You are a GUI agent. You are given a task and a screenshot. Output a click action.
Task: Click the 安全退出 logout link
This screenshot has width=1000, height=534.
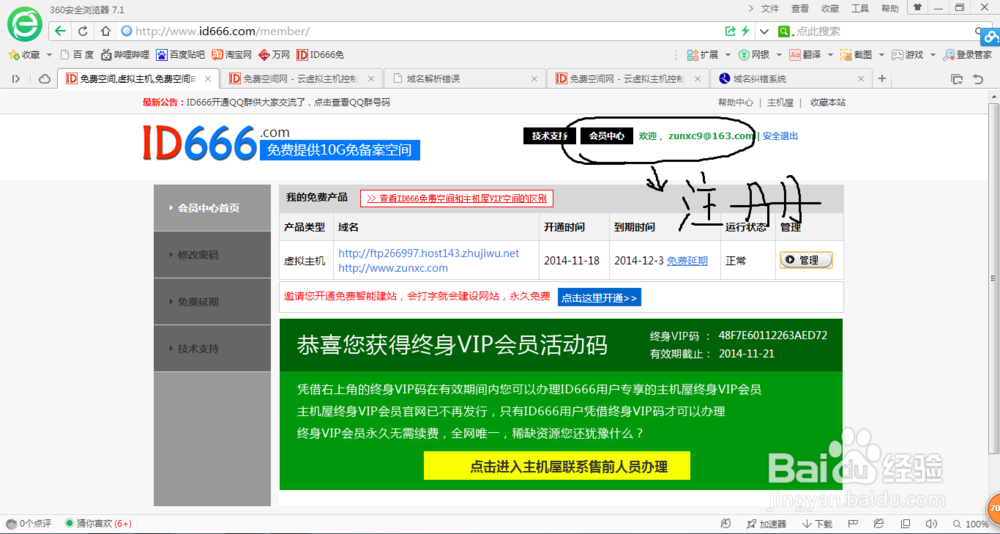[781, 136]
